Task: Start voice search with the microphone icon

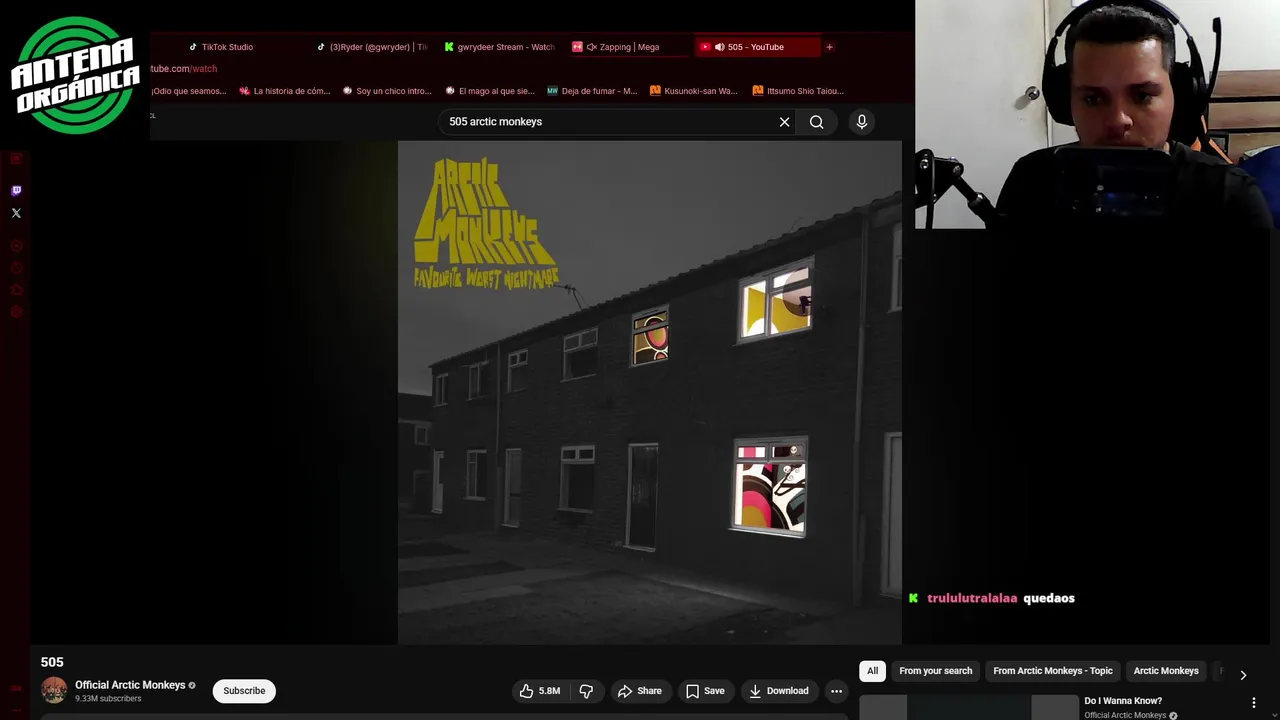Action: click(862, 122)
